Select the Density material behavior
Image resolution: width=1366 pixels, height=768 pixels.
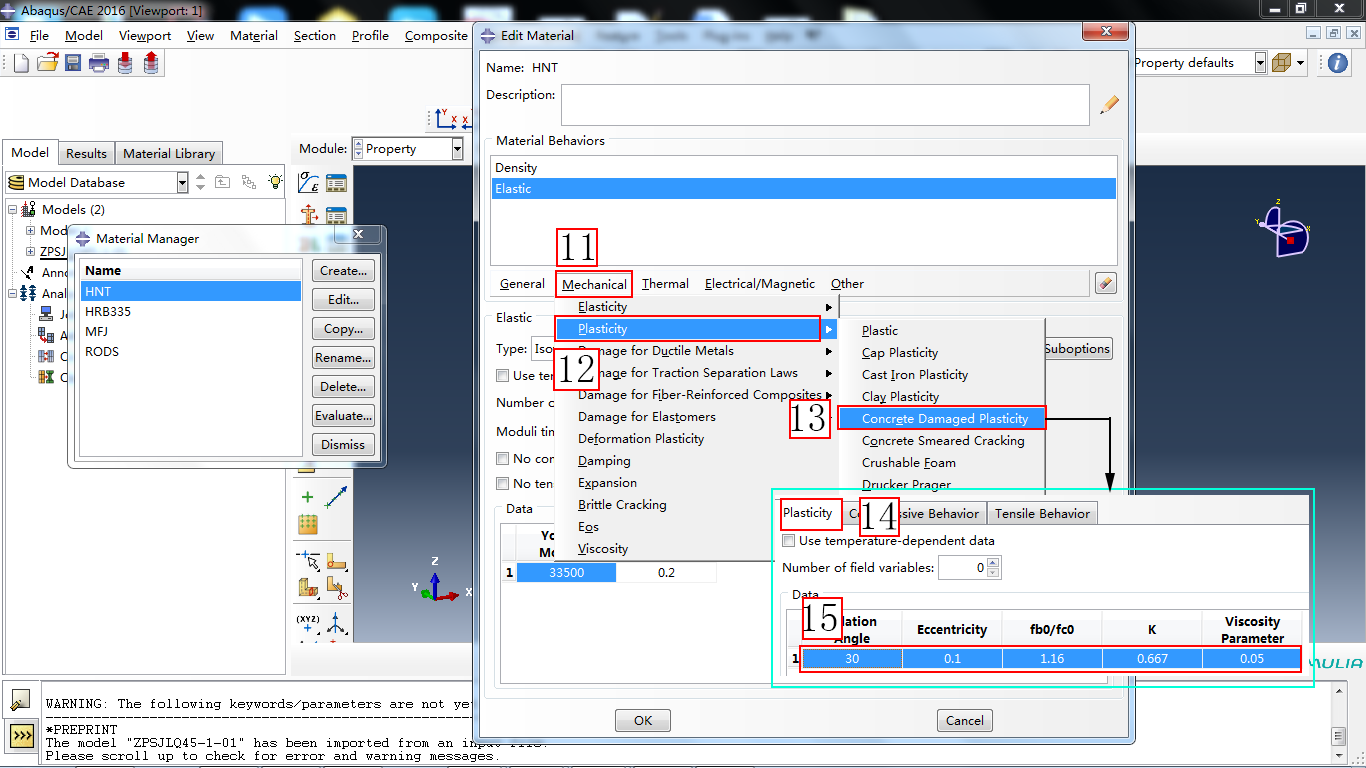(804, 168)
